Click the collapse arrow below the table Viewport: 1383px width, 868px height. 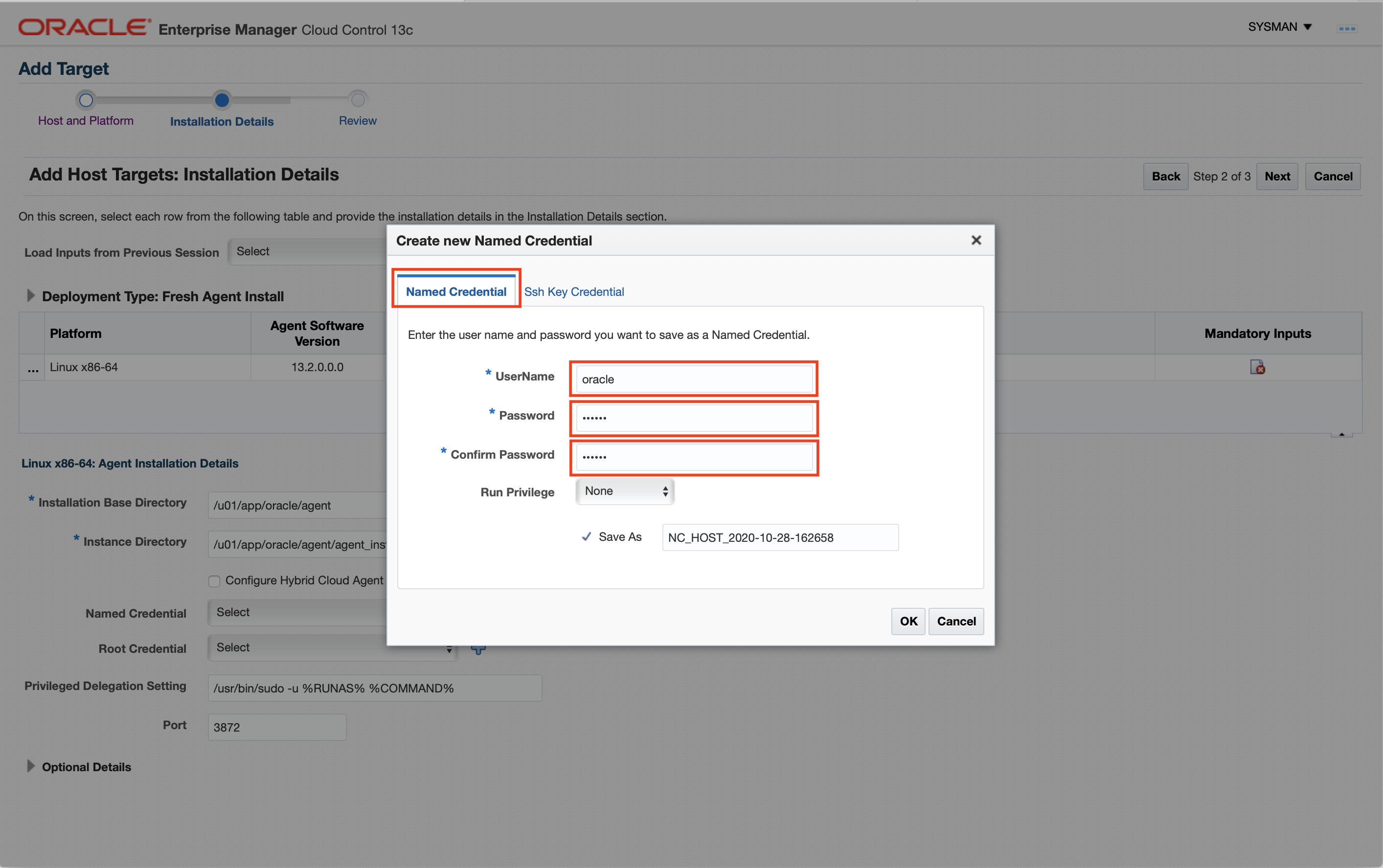point(1341,435)
